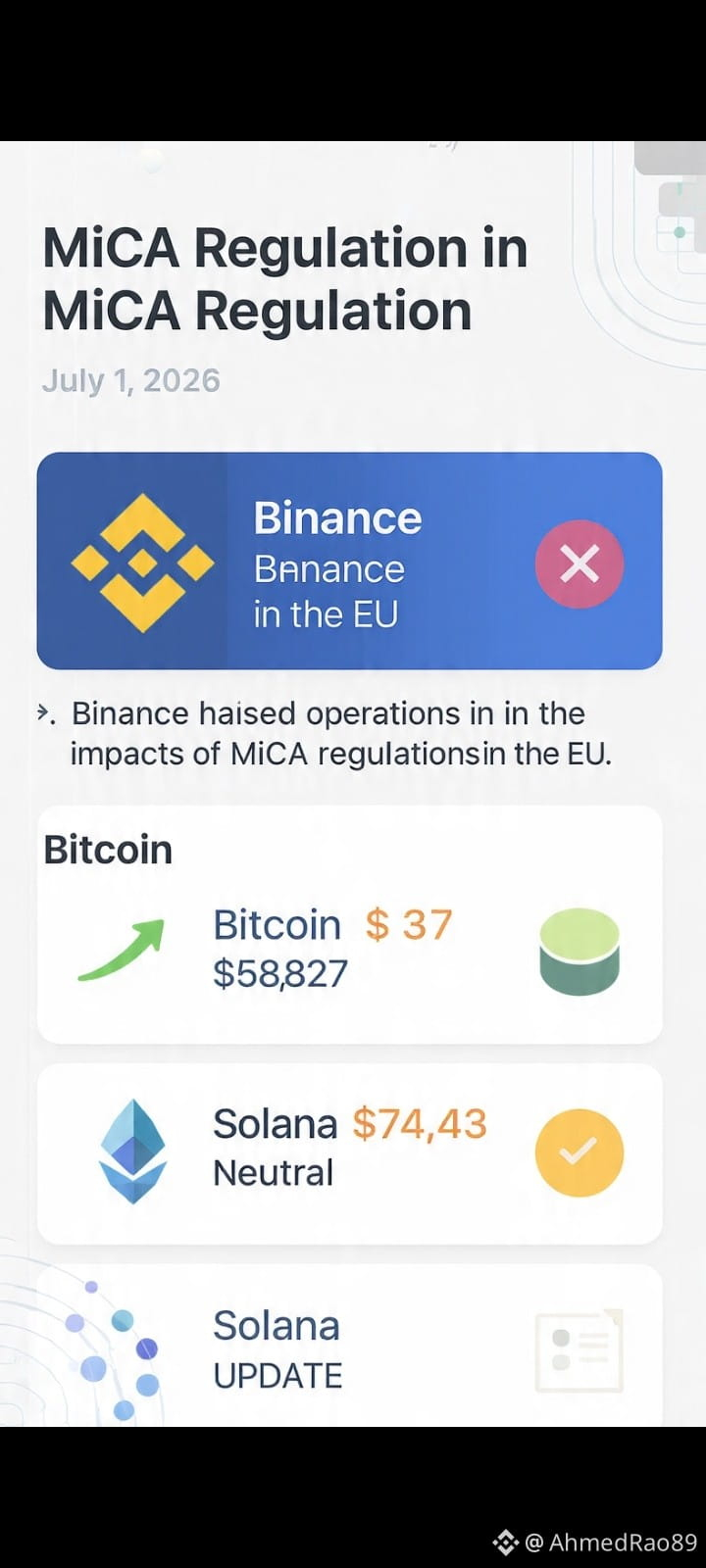Expand the small arrow before Binance sentence

44,713
